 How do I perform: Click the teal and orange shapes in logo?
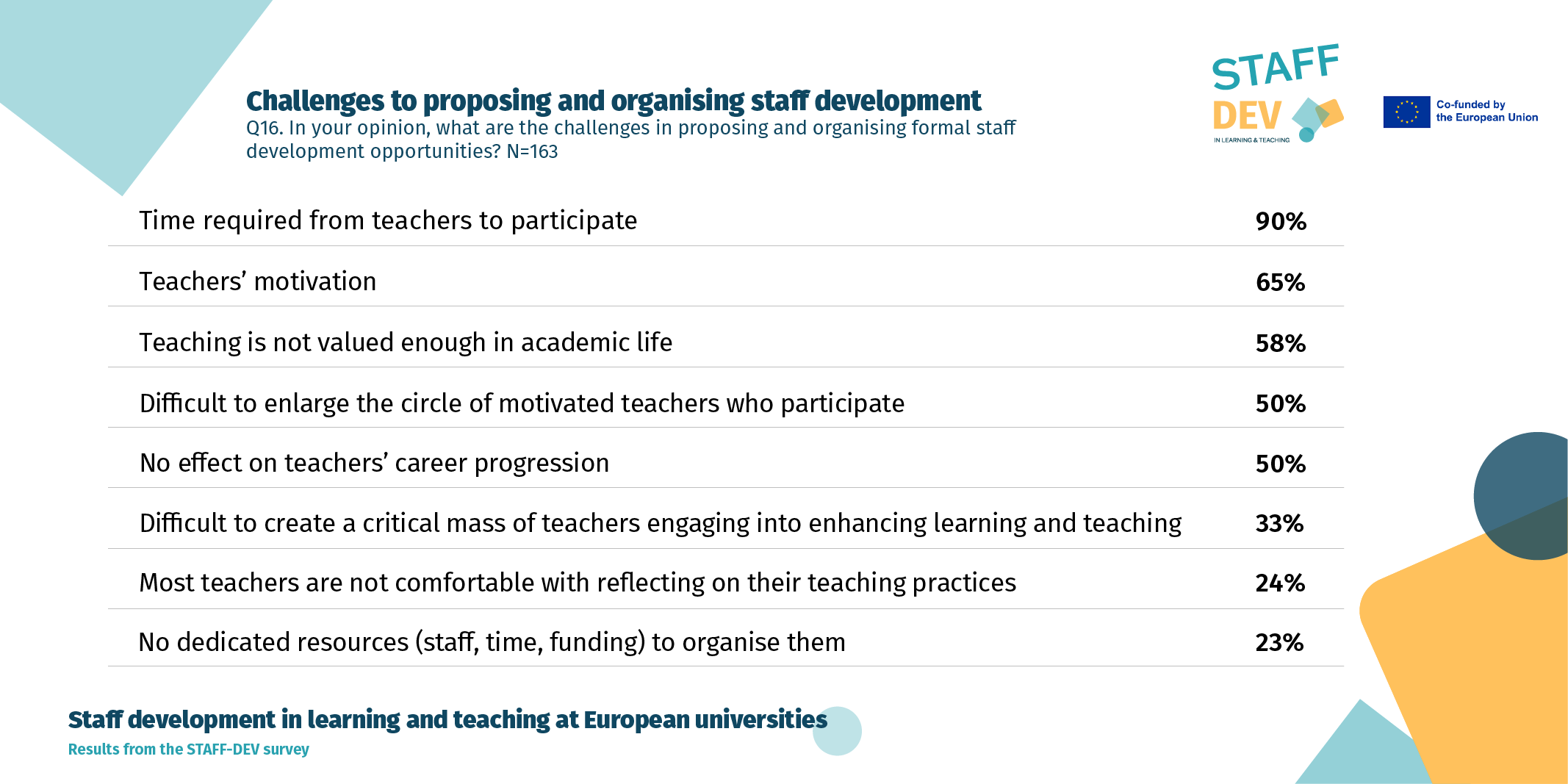pyautogui.click(x=1317, y=118)
